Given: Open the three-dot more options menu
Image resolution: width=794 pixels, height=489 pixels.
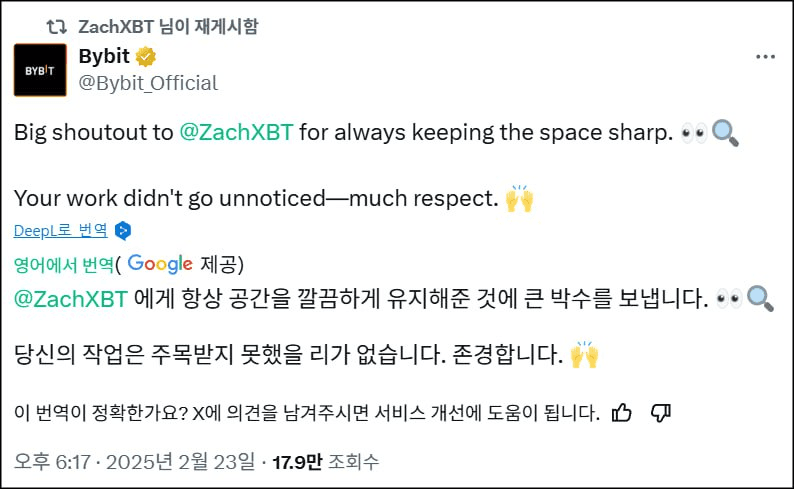Looking at the screenshot, I should point(765,57).
